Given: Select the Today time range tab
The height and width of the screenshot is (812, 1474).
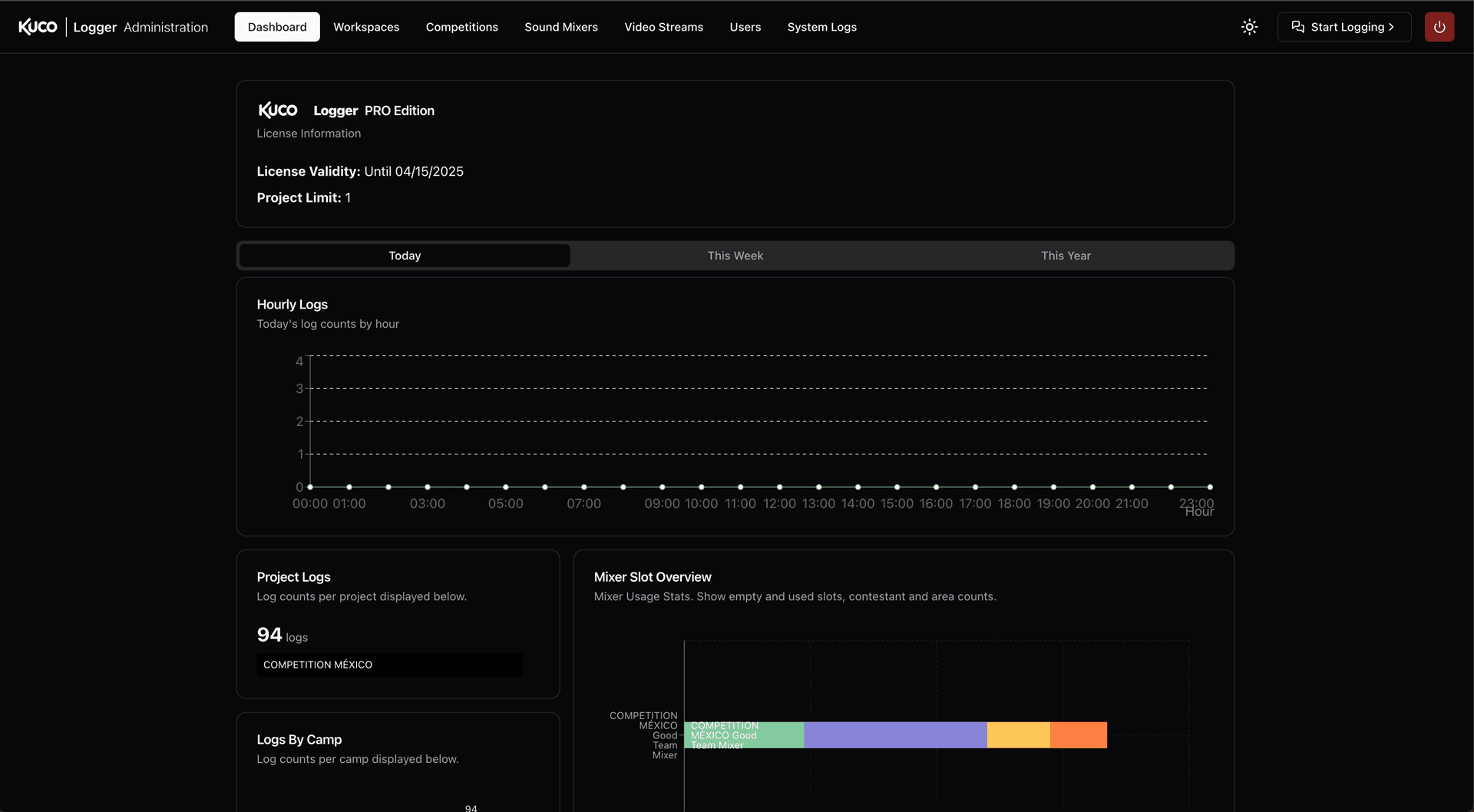Looking at the screenshot, I should coord(405,256).
